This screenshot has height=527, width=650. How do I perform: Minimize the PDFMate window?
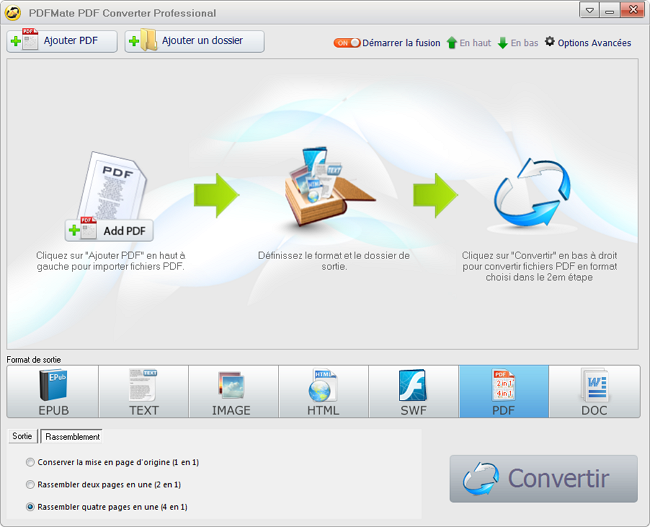[x=609, y=11]
